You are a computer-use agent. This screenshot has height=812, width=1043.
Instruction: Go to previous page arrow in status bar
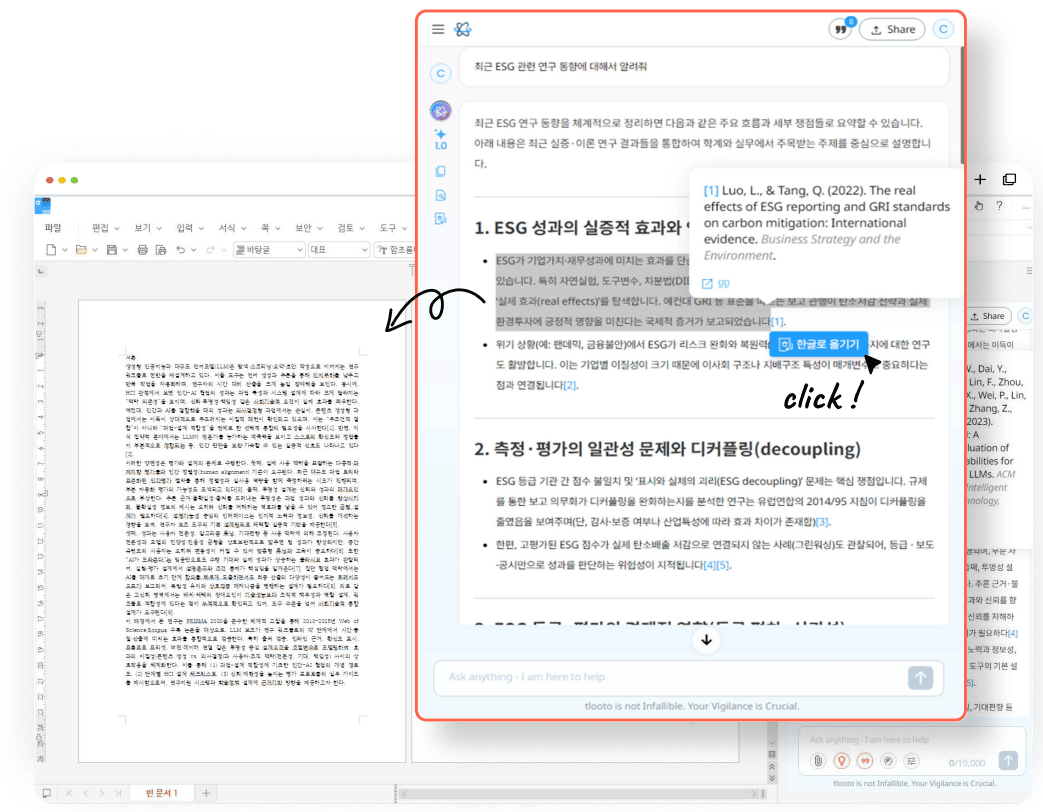click(x=85, y=793)
